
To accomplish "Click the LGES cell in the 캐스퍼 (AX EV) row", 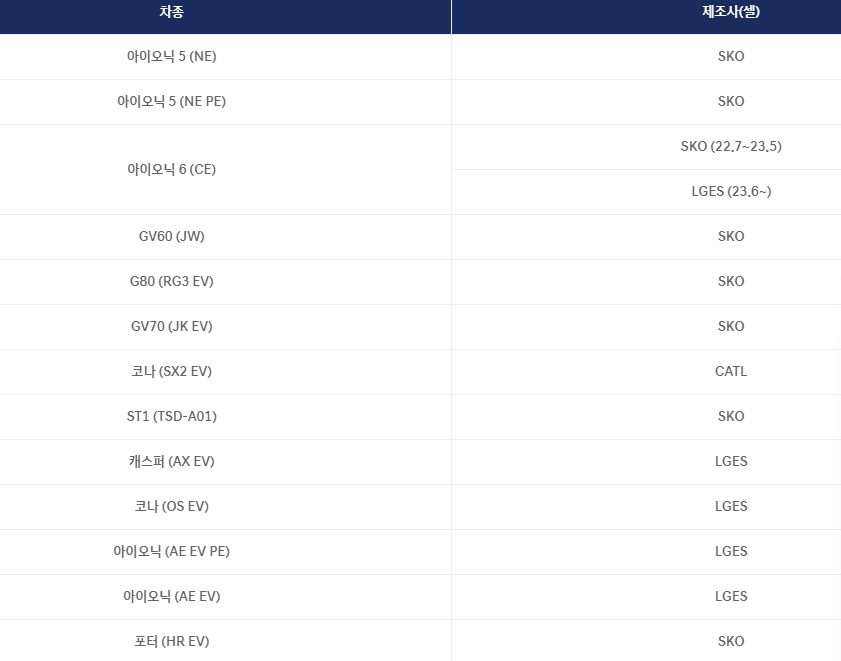I will click(x=731, y=461).
